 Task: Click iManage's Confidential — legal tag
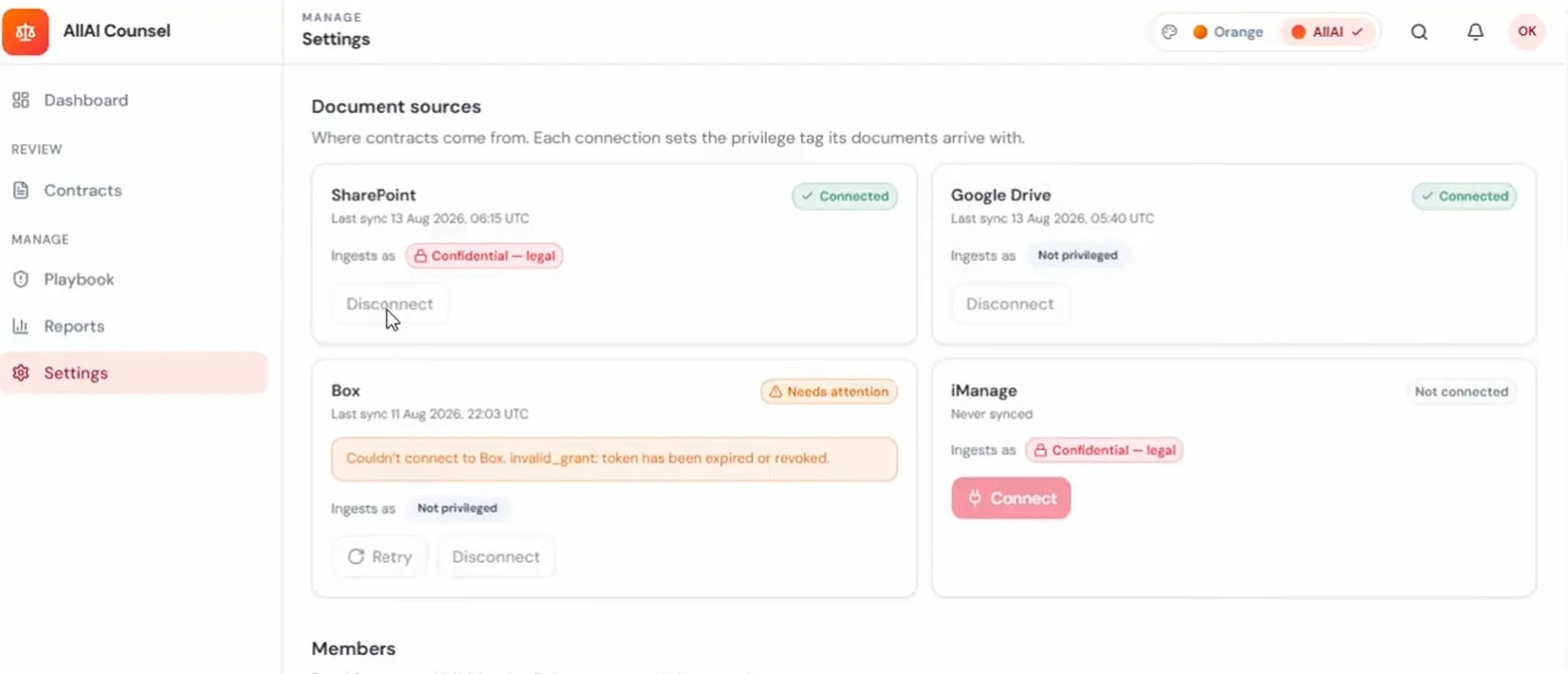1104,450
